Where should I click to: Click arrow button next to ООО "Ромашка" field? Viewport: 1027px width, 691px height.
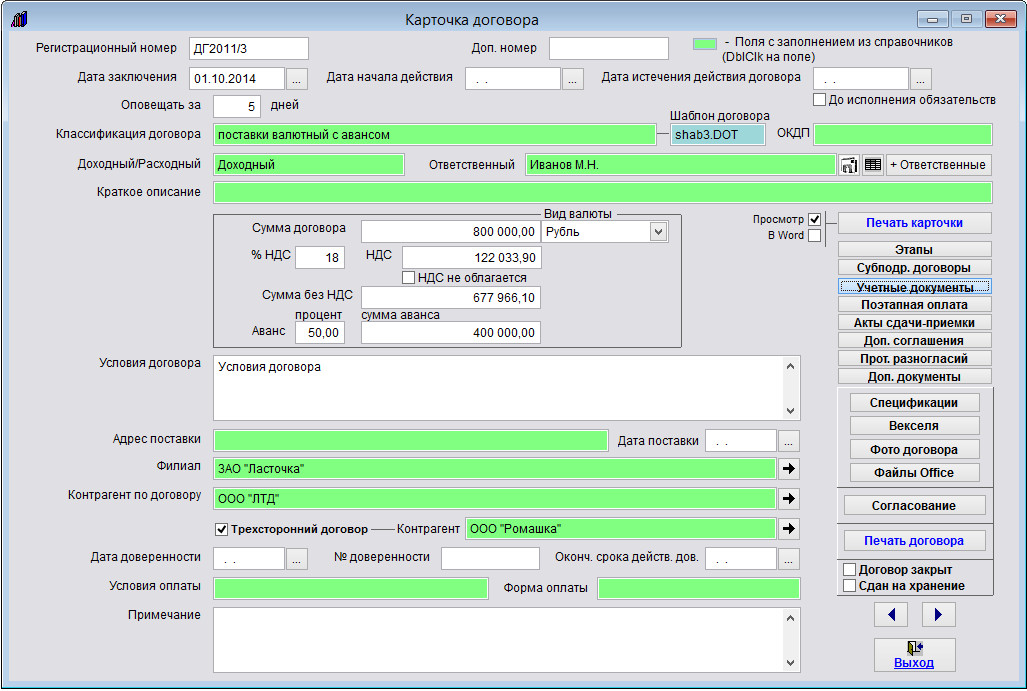790,528
